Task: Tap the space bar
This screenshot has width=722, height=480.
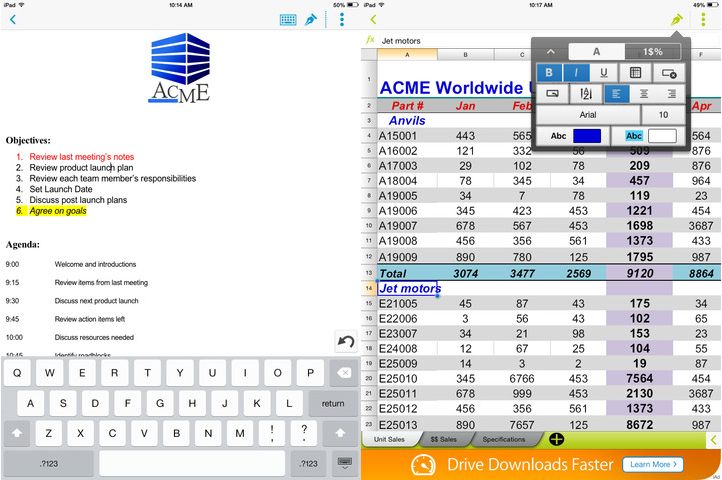Action: click(x=192, y=463)
